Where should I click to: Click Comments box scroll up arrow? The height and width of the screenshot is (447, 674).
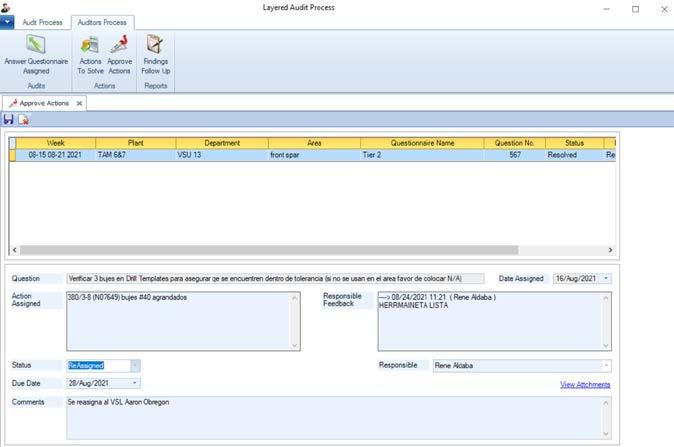tap(606, 403)
